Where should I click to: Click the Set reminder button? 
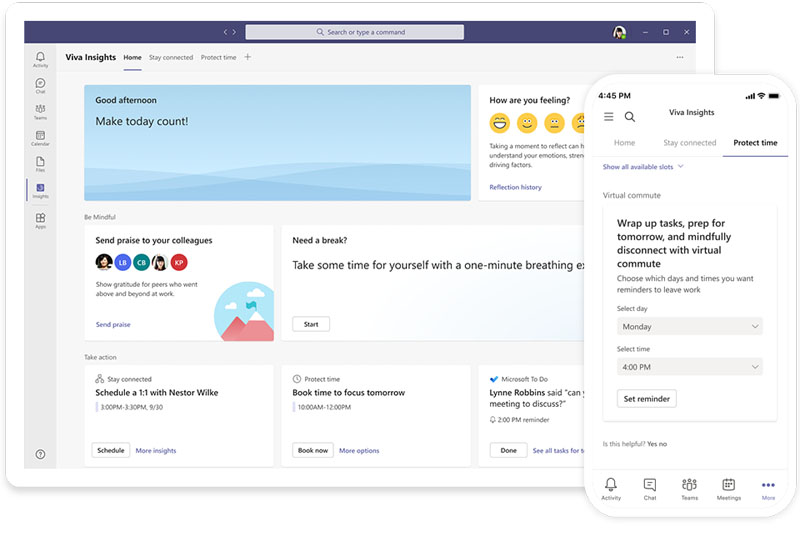tap(646, 399)
